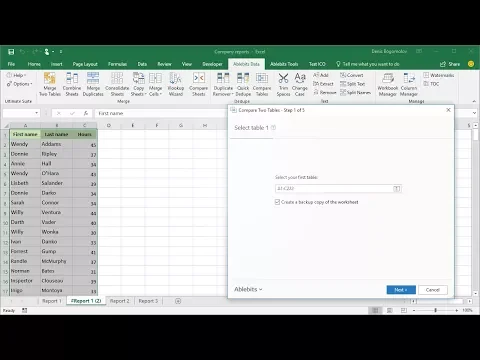Select the First name header cell
The image size is (480, 360).
coord(25,134)
